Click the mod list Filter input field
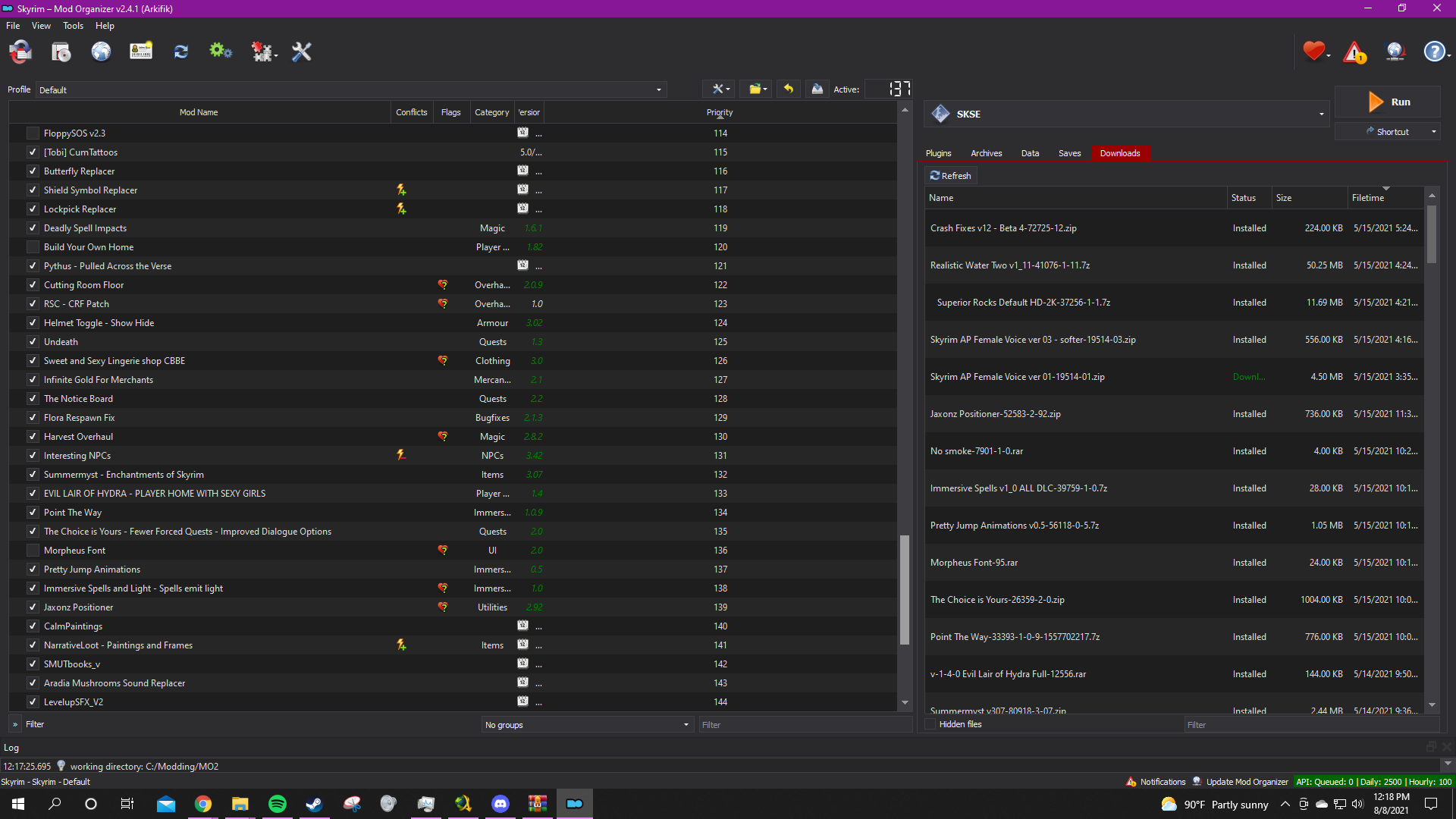 [804, 725]
